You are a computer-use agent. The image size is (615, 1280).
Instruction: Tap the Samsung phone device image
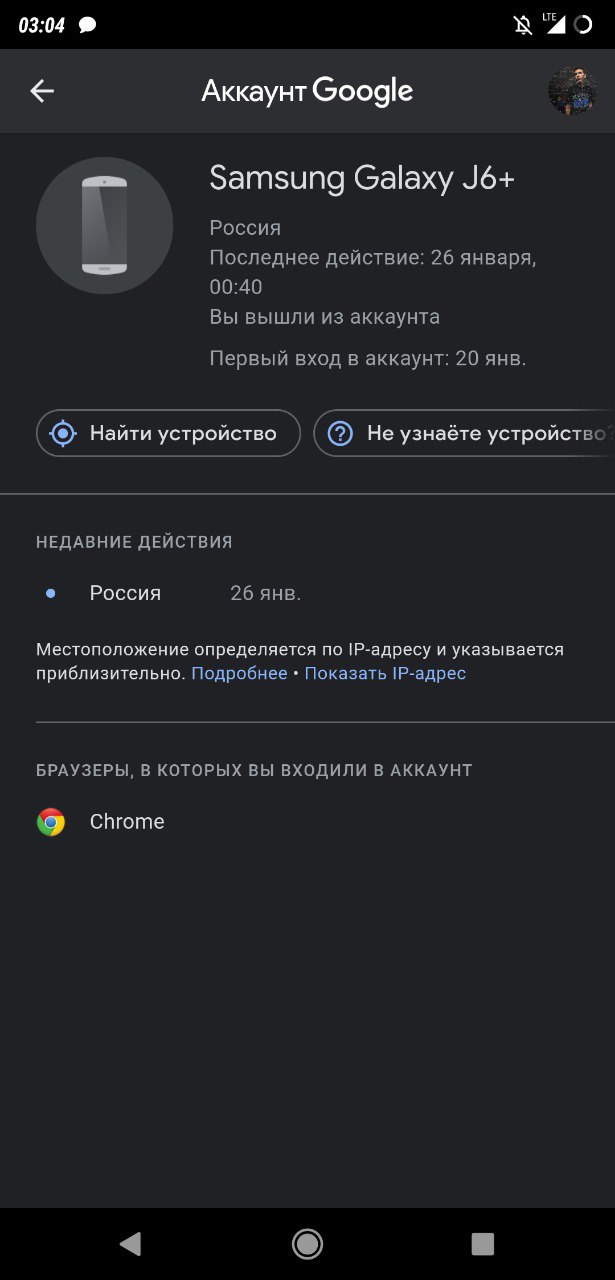104,225
